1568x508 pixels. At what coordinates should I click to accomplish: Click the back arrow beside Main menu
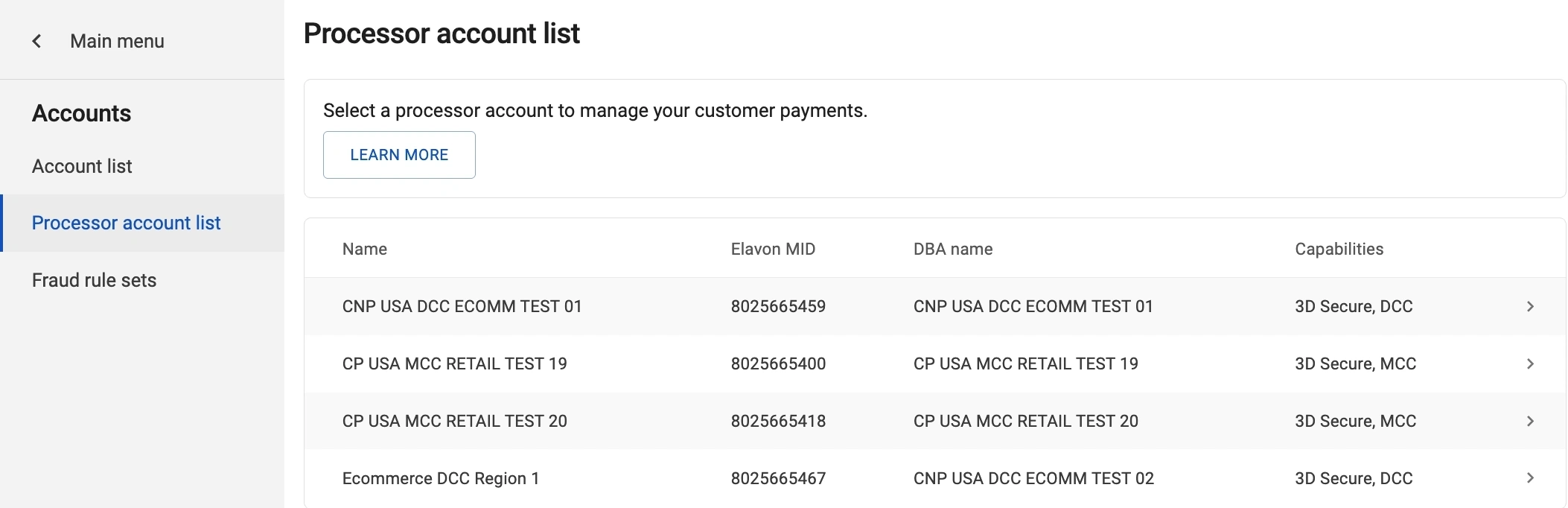[36, 41]
